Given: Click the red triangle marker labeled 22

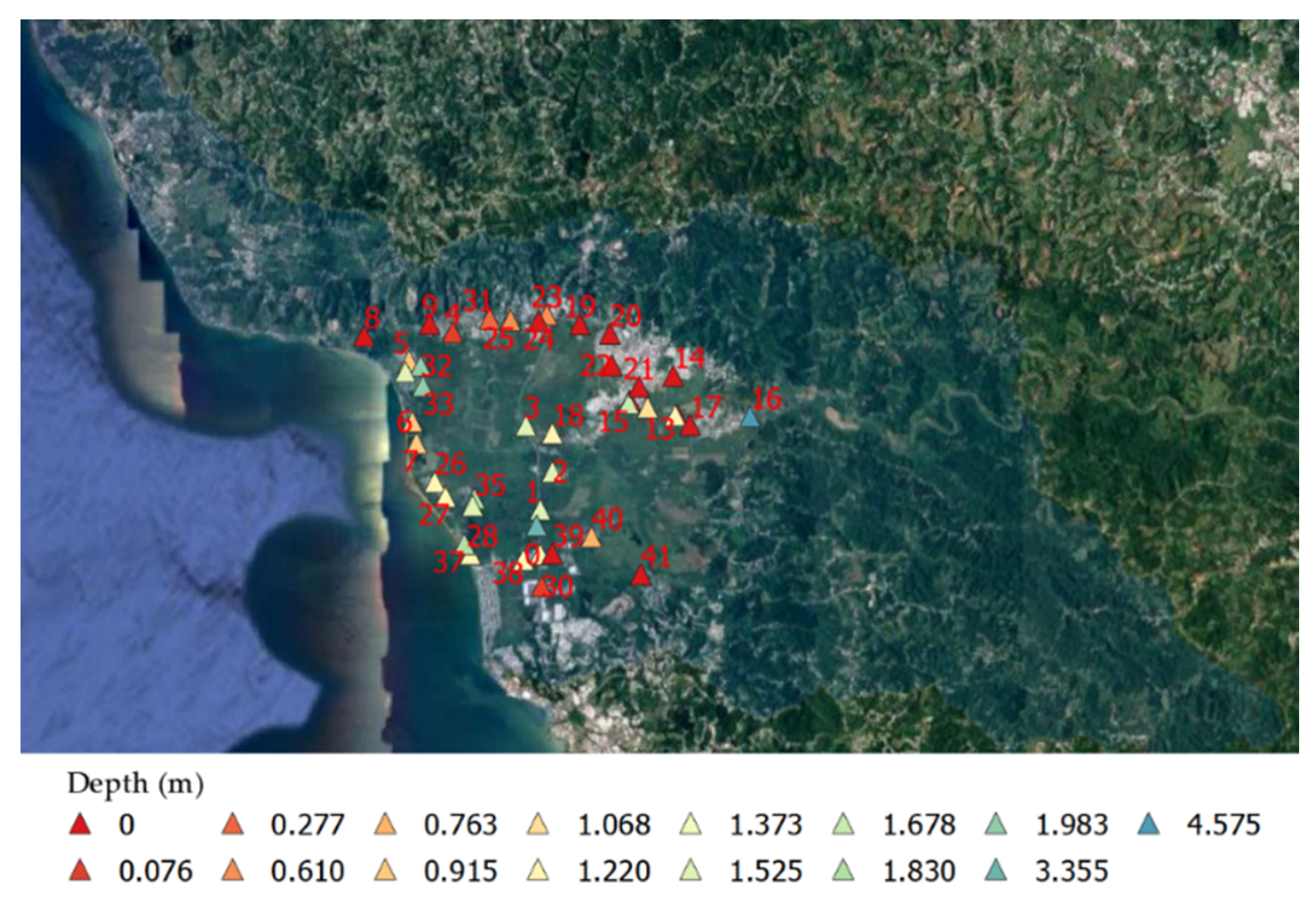Looking at the screenshot, I should (x=611, y=366).
